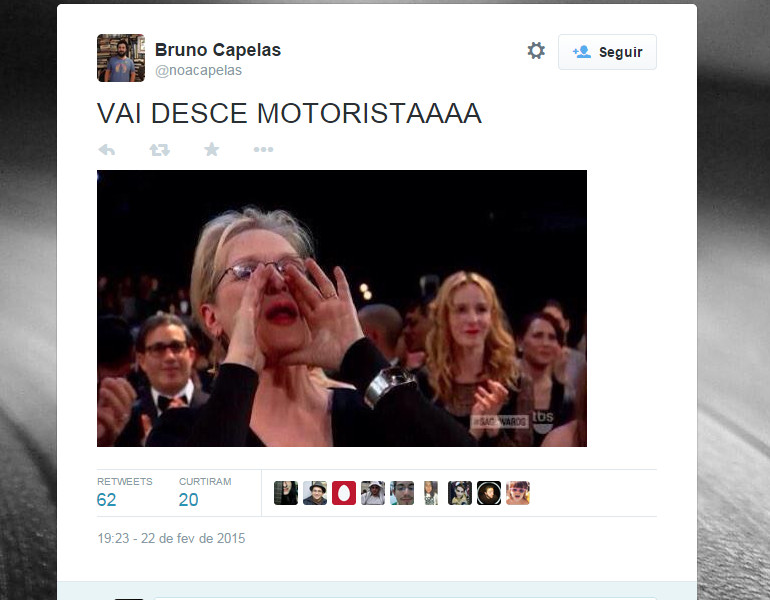
Task: Click the avatar of person in white cap
Action: (373, 493)
